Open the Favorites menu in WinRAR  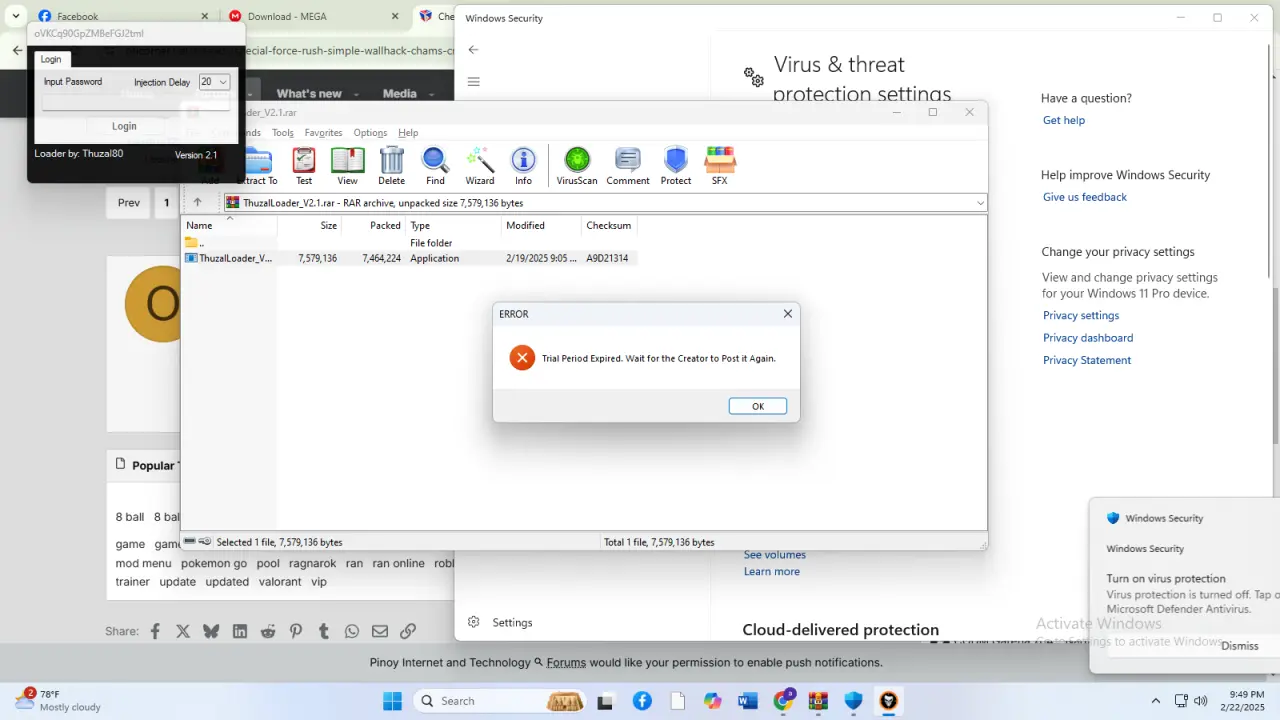(x=323, y=133)
